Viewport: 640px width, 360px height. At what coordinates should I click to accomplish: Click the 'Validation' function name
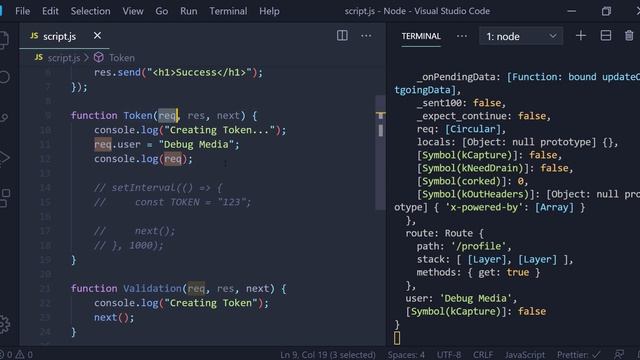[152, 289]
